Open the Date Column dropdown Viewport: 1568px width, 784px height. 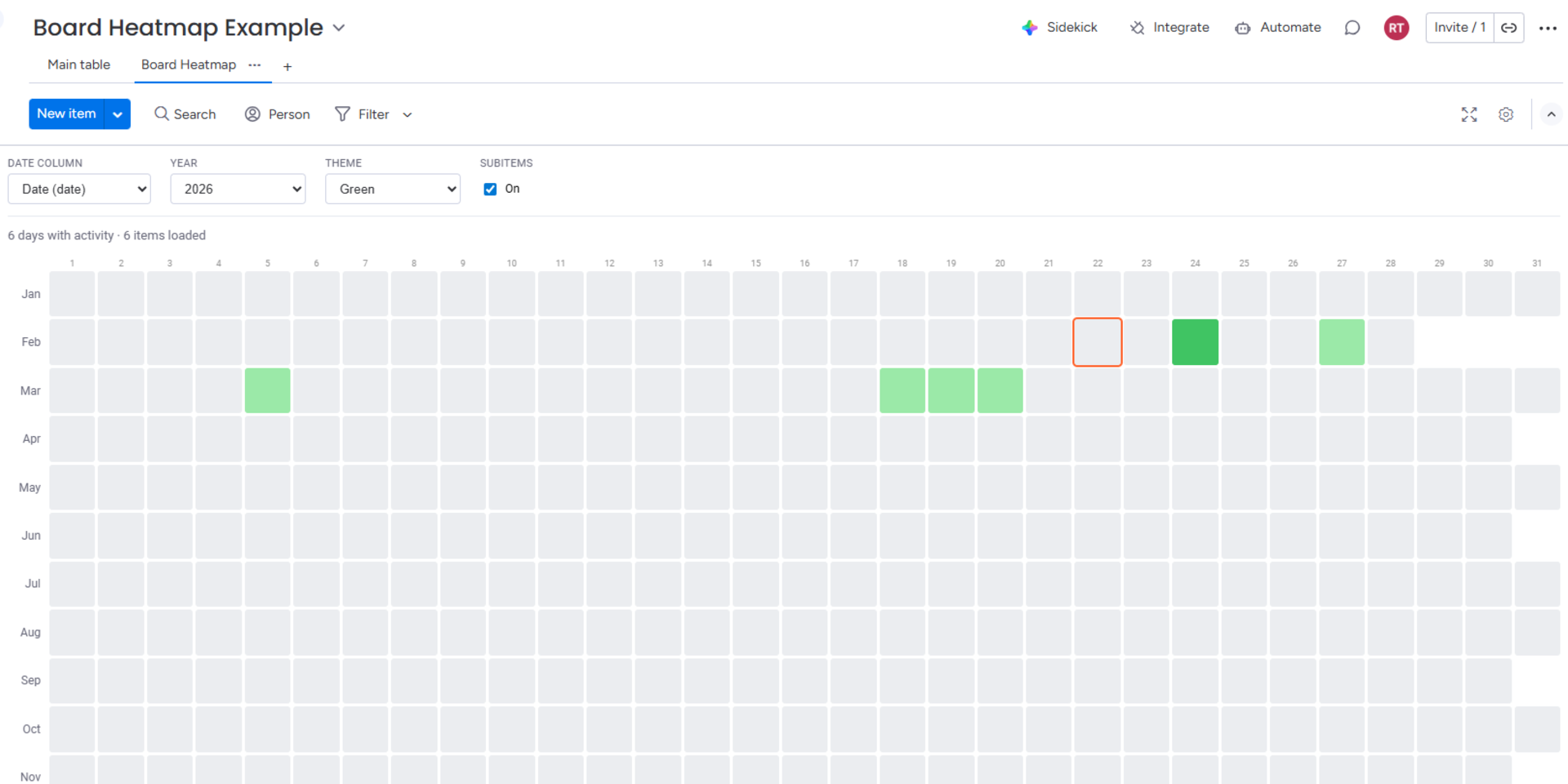click(79, 189)
